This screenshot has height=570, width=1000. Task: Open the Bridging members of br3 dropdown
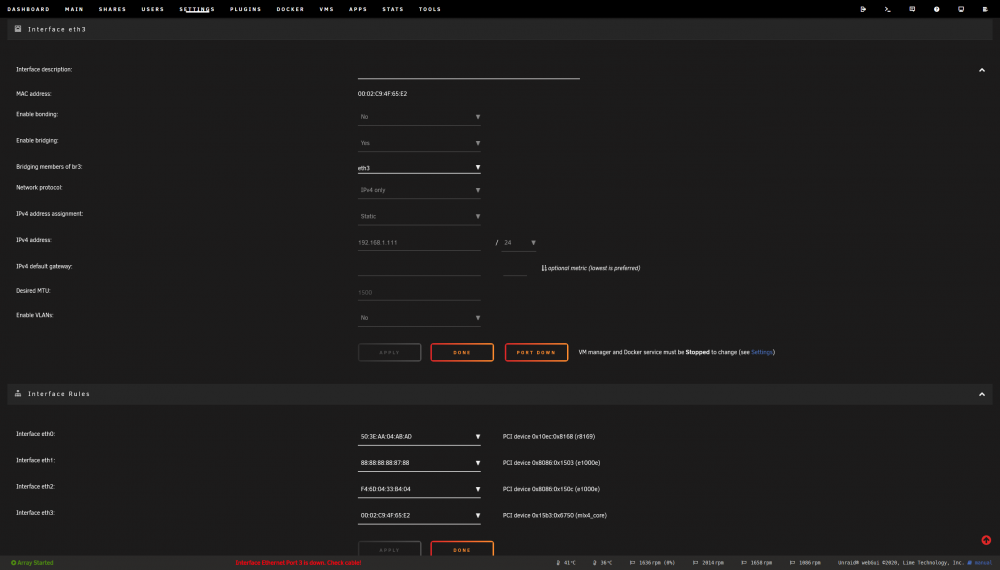tap(419, 168)
